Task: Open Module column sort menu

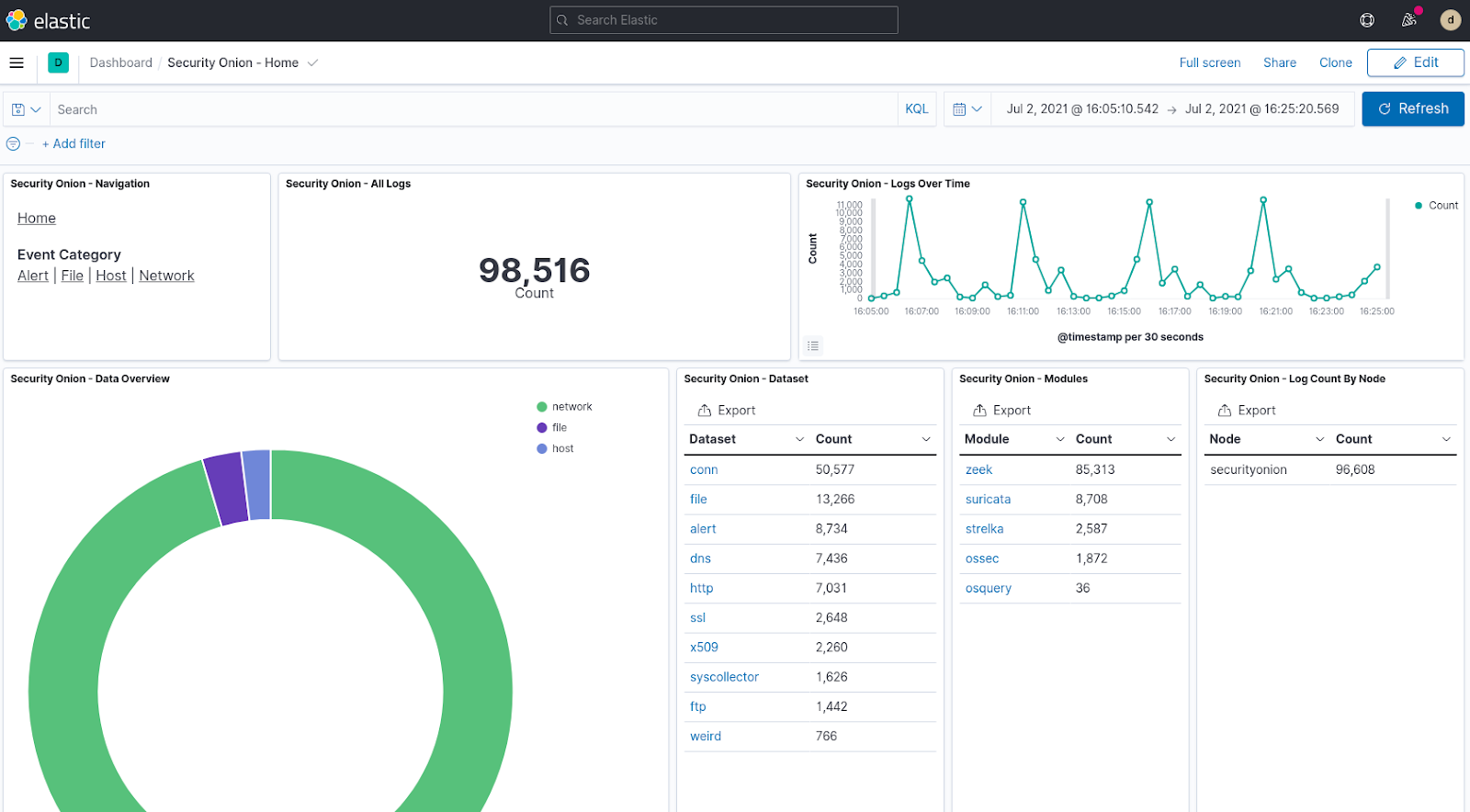Action: pos(1061,439)
